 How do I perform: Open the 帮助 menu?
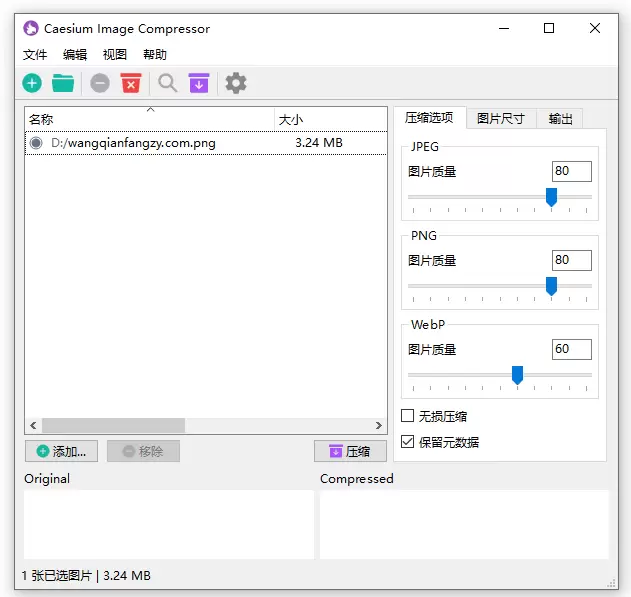point(155,54)
